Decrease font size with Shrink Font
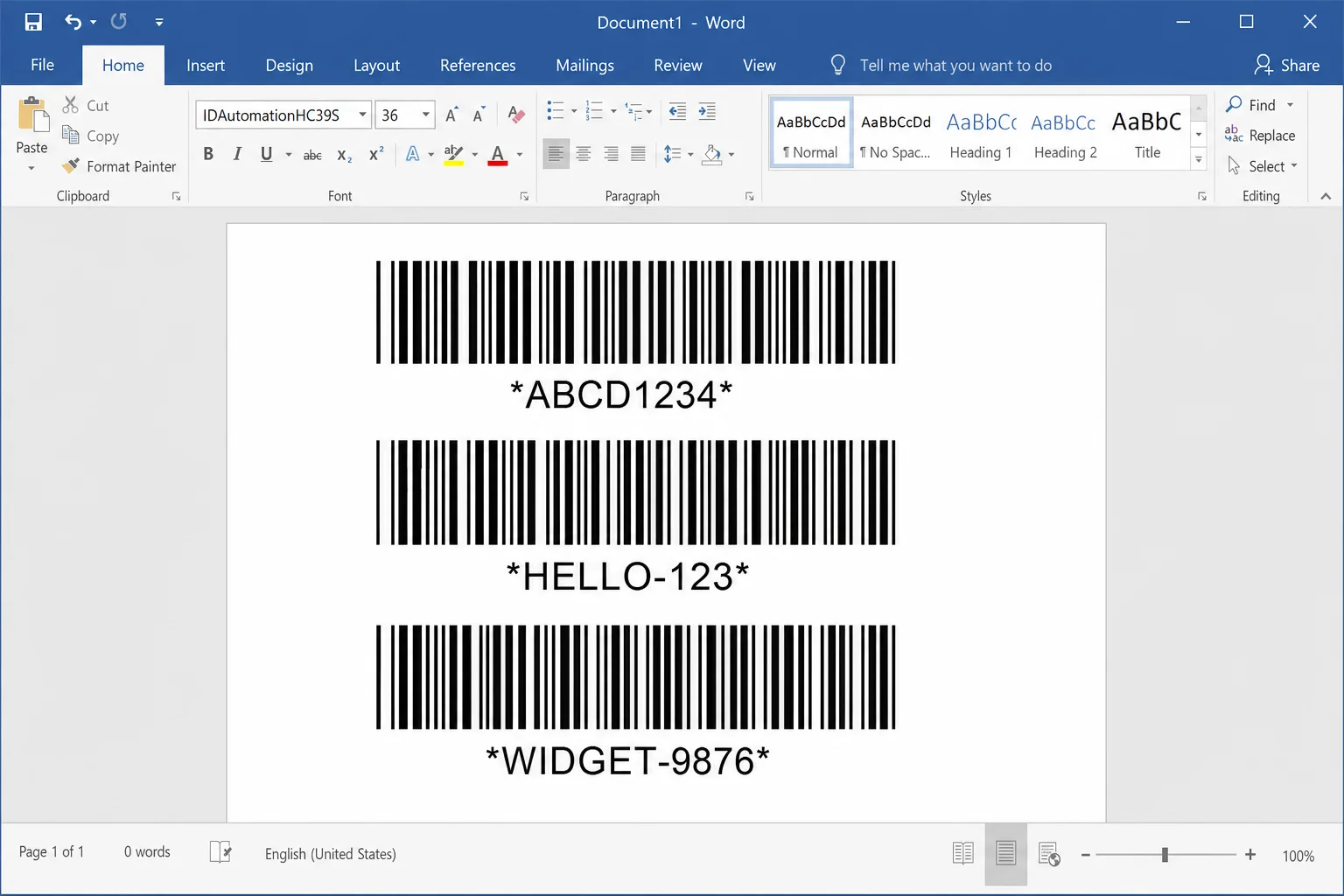 click(x=479, y=115)
